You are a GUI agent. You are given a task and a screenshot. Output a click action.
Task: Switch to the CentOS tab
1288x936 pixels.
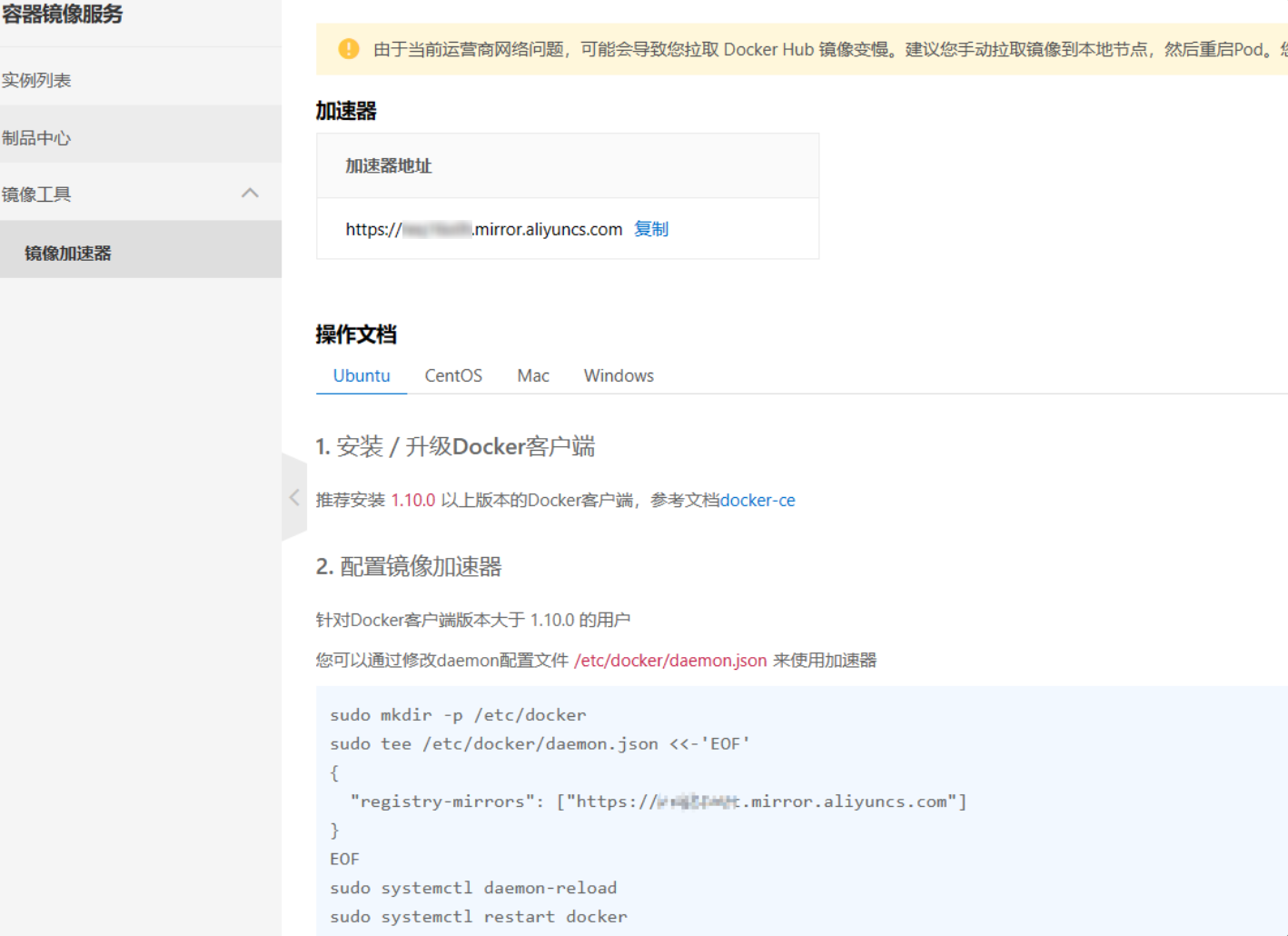453,375
